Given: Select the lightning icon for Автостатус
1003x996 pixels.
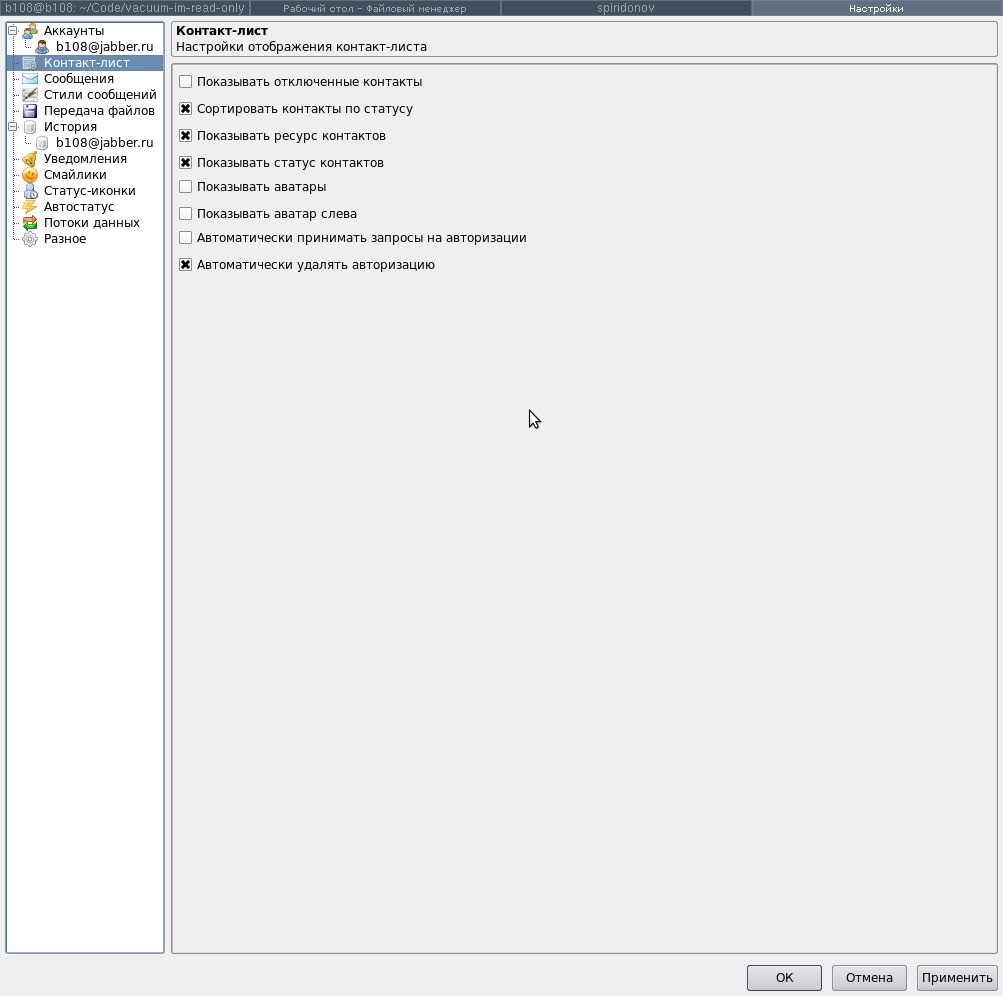Looking at the screenshot, I should [30, 207].
